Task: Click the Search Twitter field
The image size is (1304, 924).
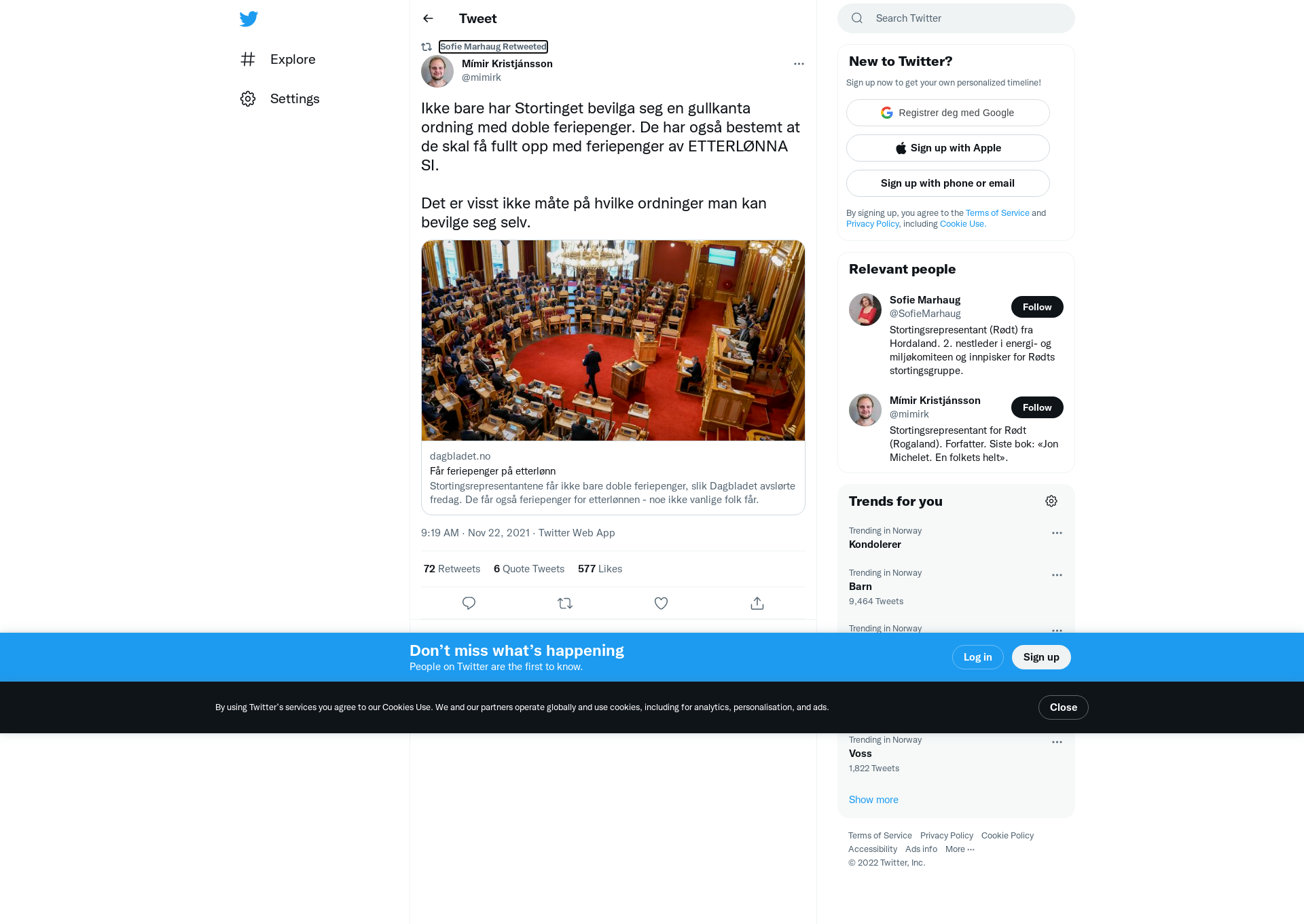Action: [x=956, y=18]
